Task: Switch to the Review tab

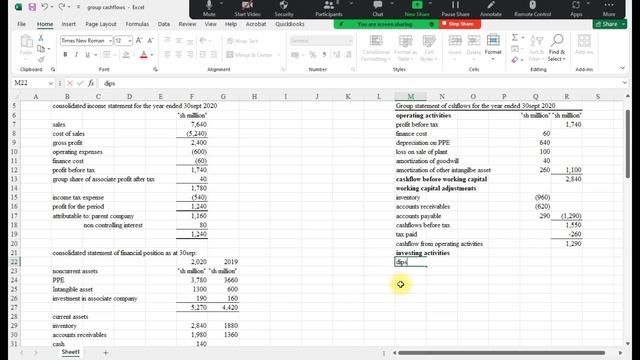Action: coord(187,24)
